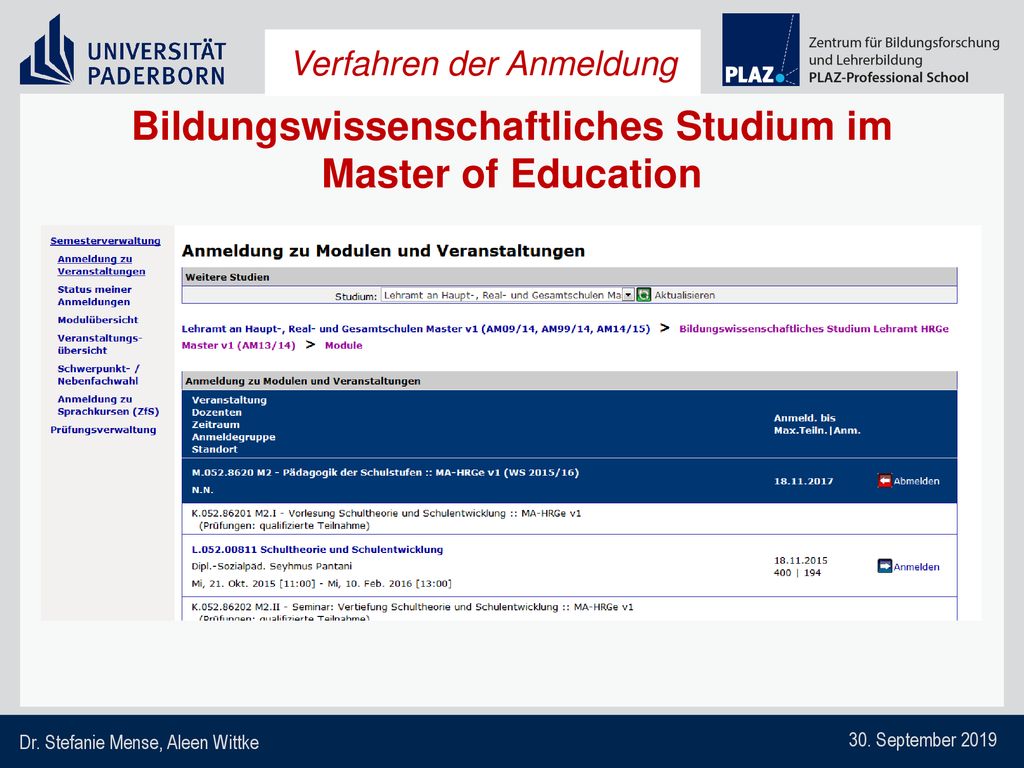Click the Anmelden link text
Viewport: 1024px width, 768px height.
click(916, 567)
